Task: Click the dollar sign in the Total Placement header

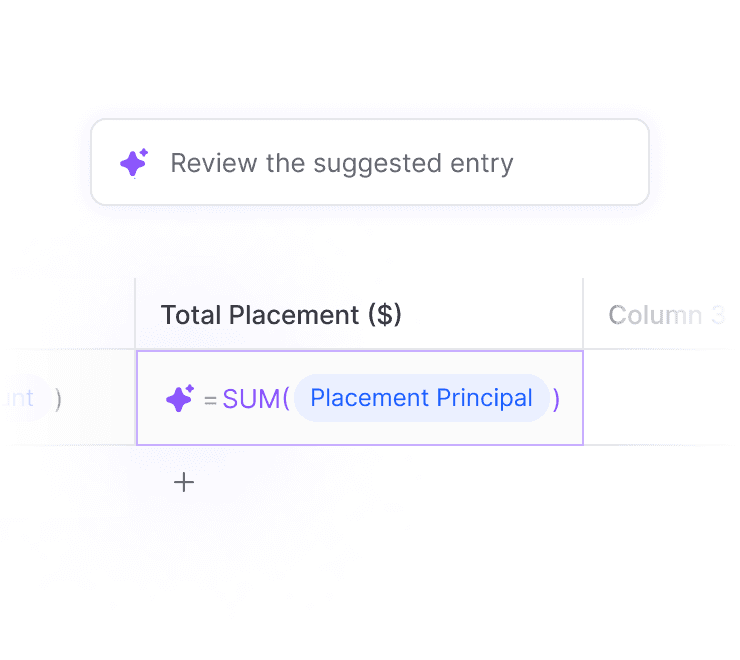Action: (384, 315)
